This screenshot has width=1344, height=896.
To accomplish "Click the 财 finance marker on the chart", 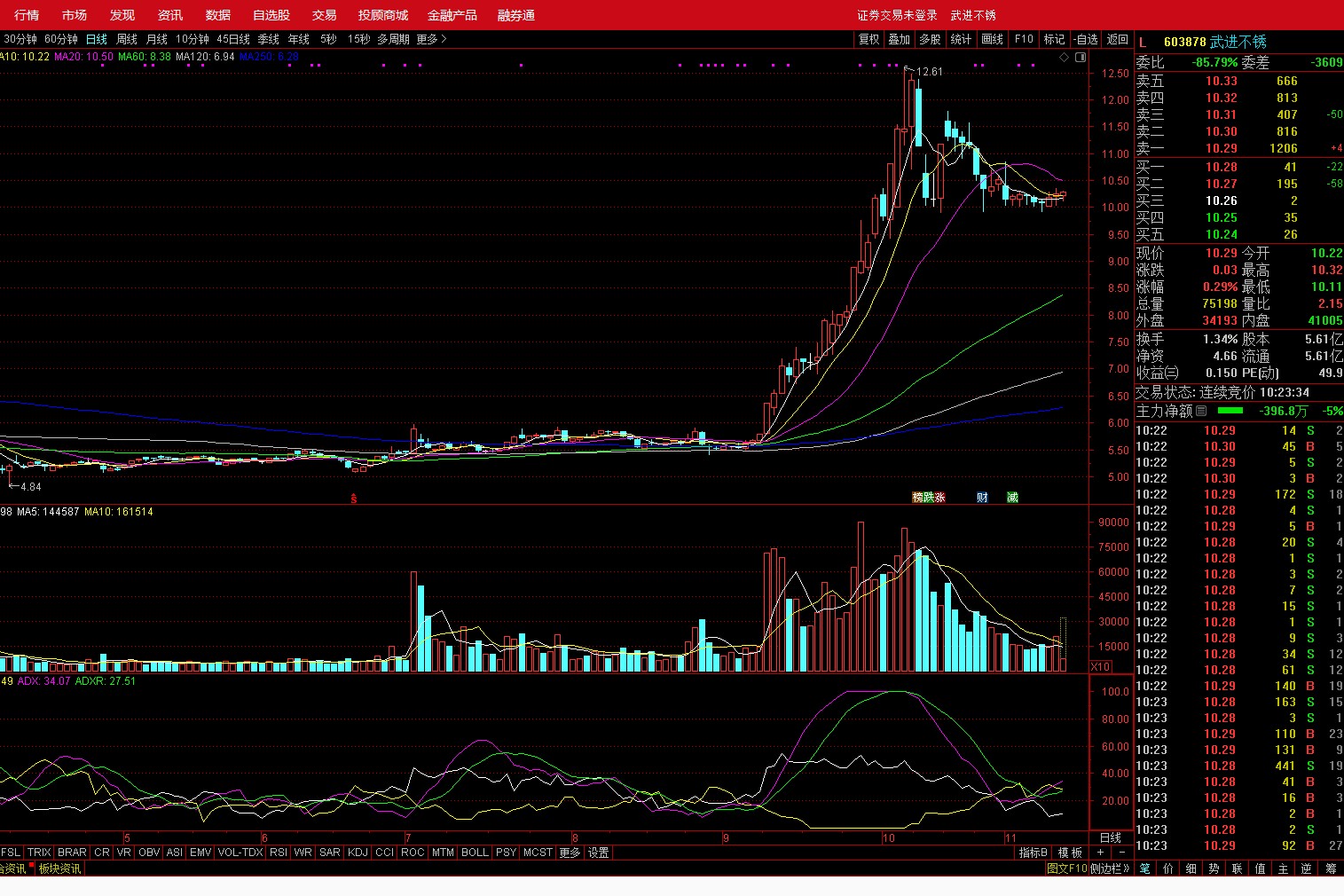I will [982, 498].
